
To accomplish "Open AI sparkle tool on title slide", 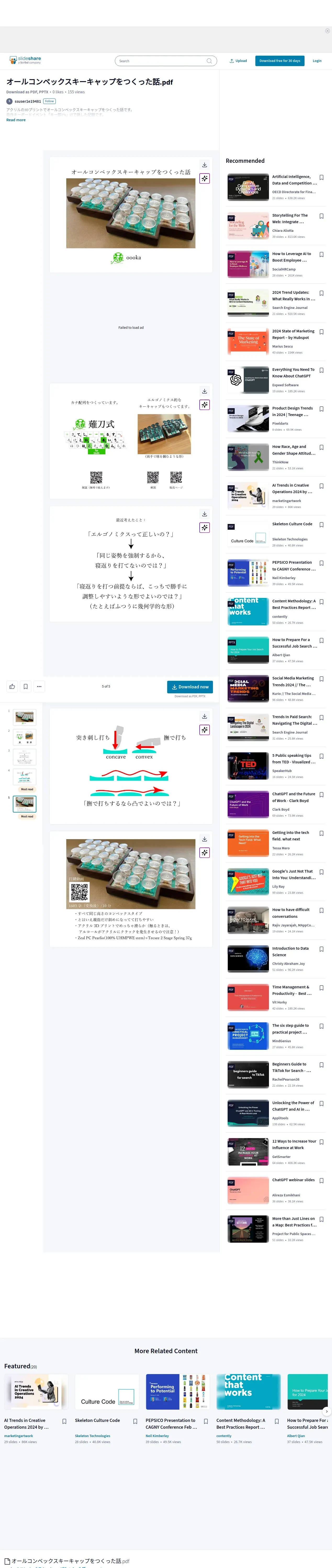I will pos(205,178).
